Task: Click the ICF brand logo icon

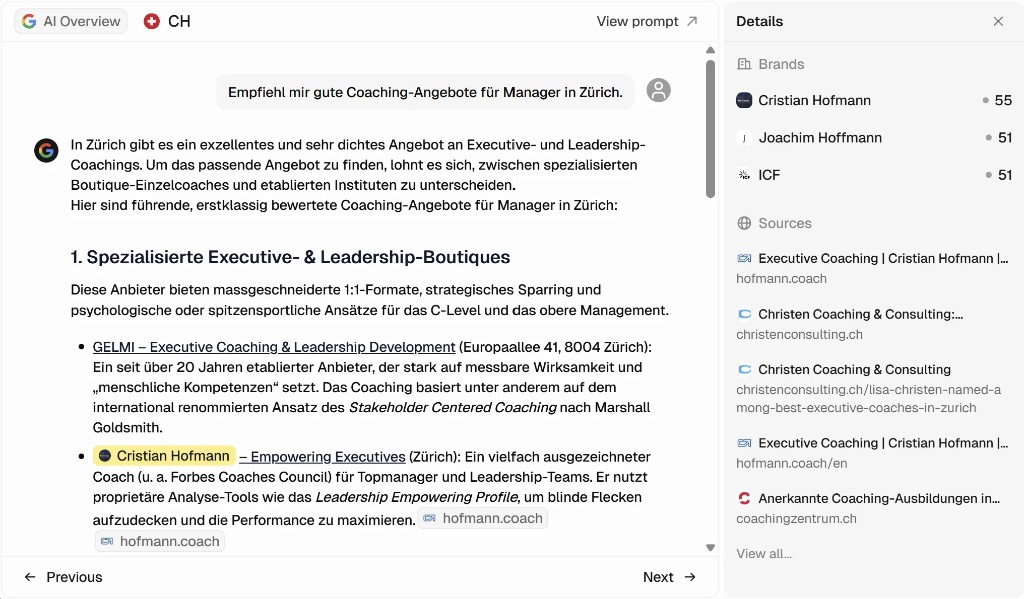Action: tap(744, 175)
